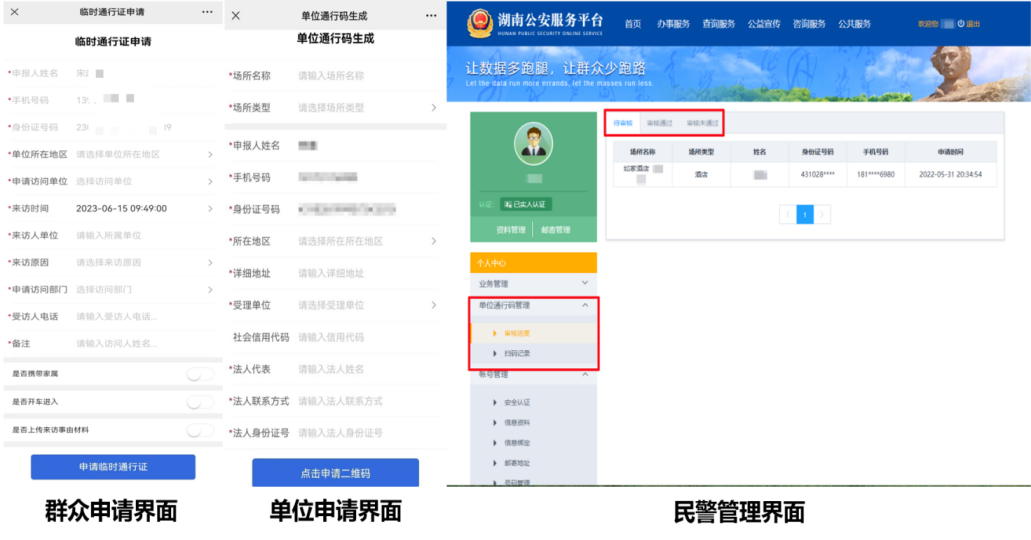
Task: Click the user avatar in the green profile card
Action: click(x=533, y=145)
